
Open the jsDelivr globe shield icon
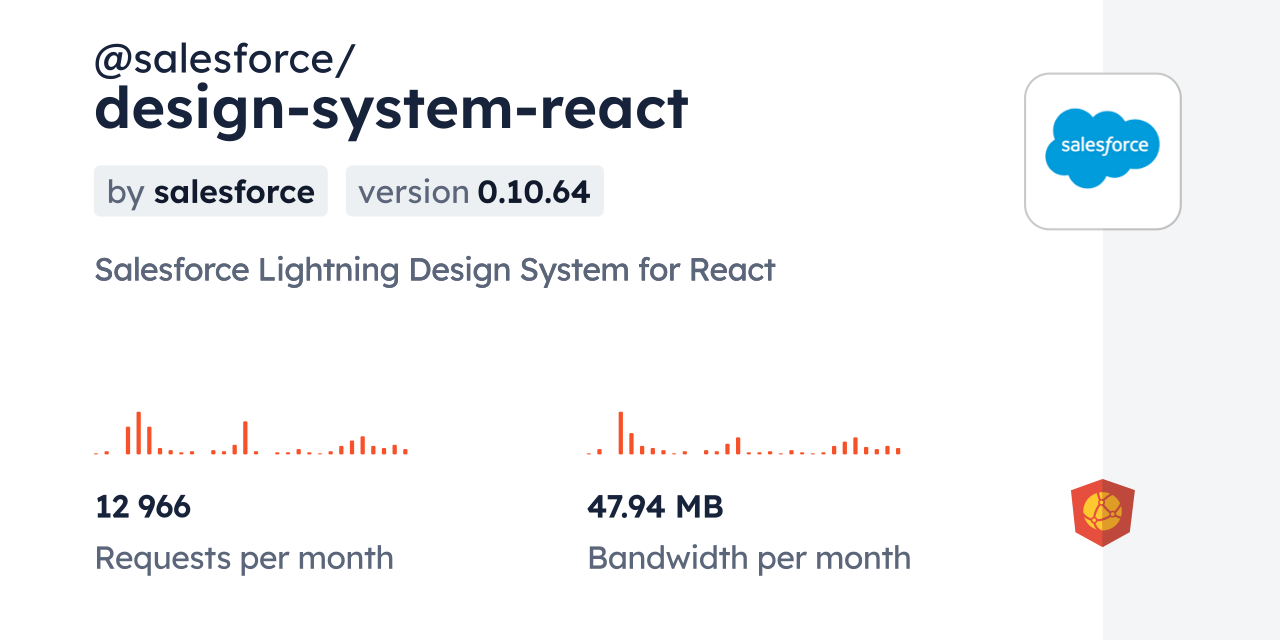click(x=1103, y=511)
